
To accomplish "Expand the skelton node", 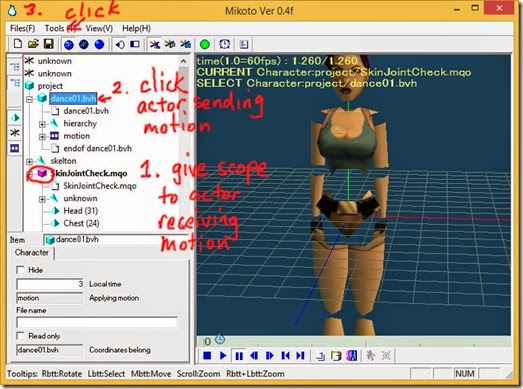I will (29, 161).
